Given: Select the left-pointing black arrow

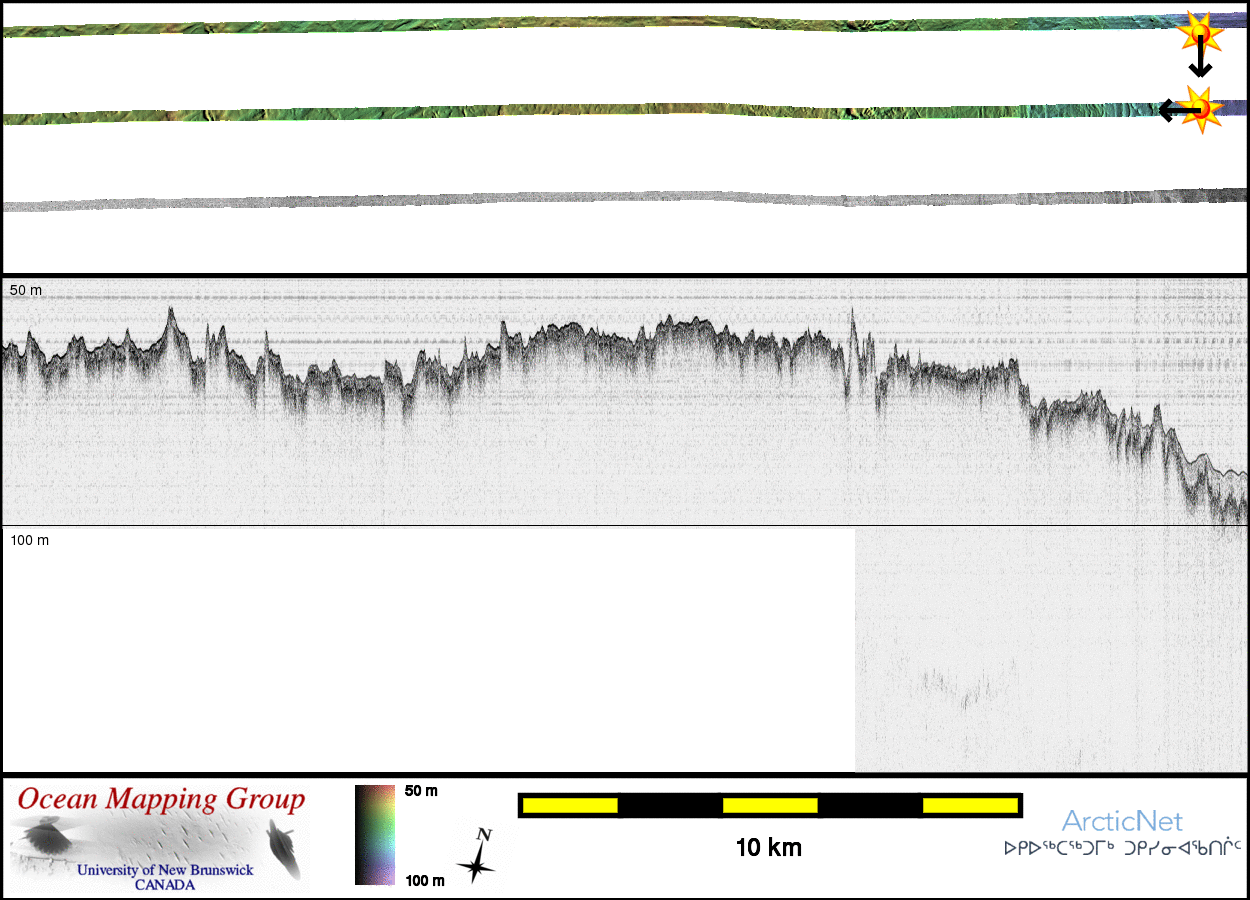Looking at the screenshot, I should coord(1171,110).
